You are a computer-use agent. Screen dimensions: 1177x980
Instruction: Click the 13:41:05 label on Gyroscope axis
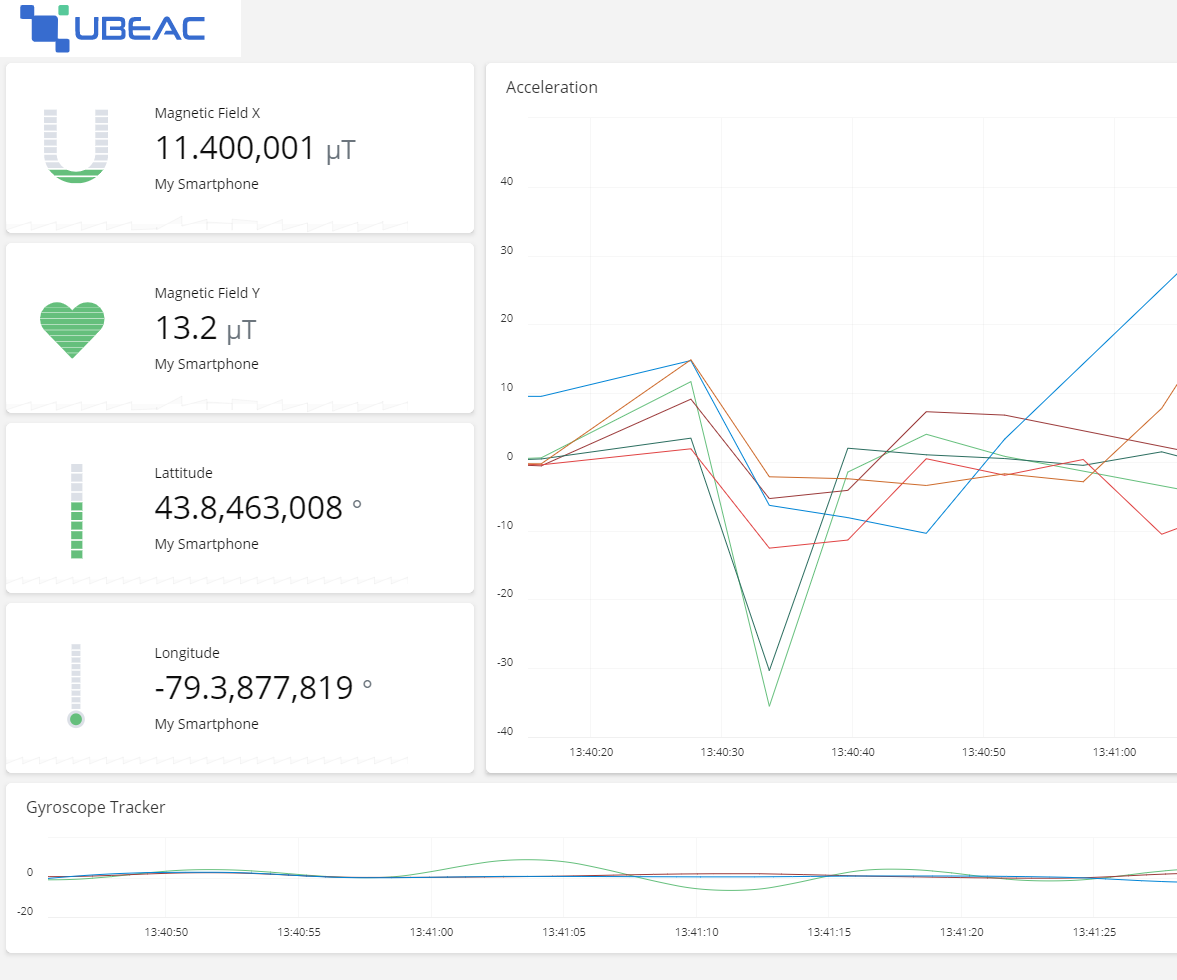564,932
